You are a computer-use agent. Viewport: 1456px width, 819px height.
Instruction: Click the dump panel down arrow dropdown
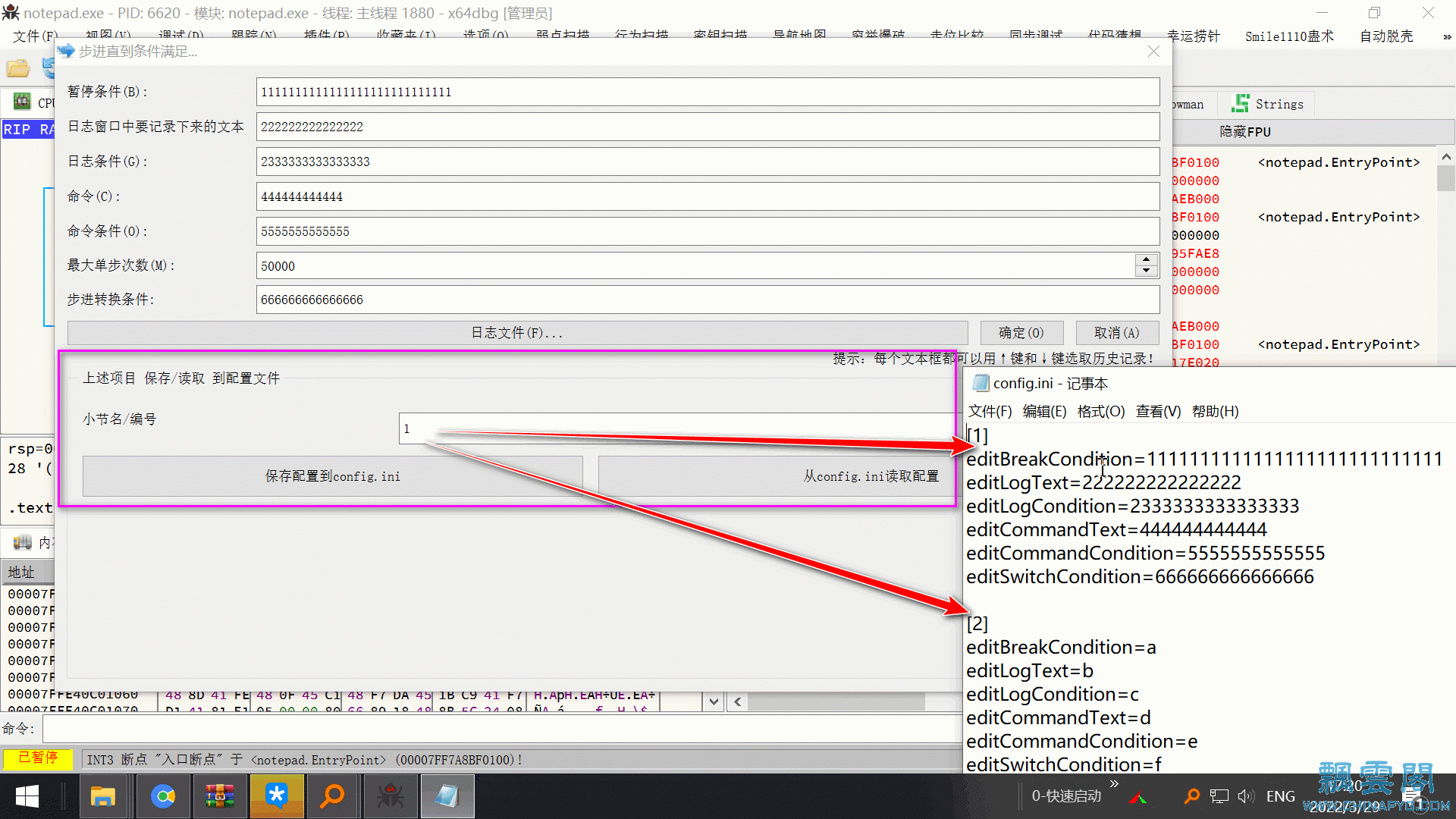(714, 701)
